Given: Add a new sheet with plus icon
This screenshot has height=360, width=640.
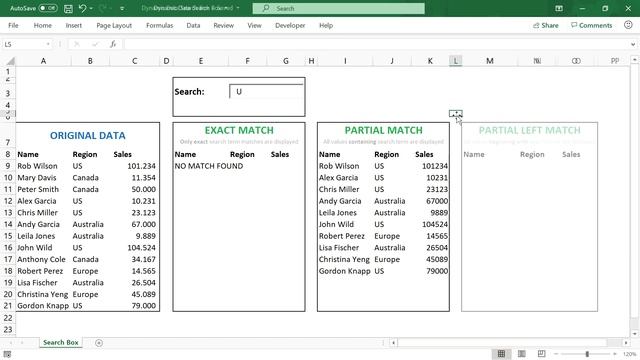Looking at the screenshot, I should 99,343.
